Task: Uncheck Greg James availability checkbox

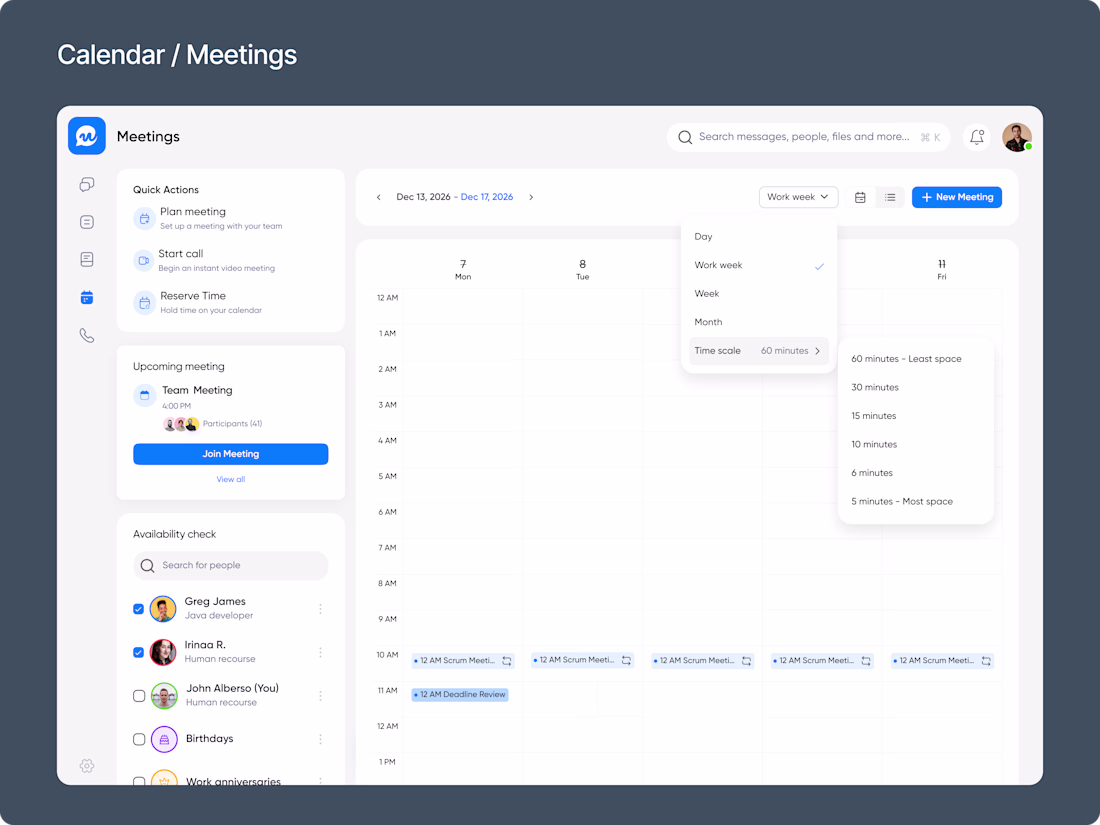Action: click(139, 609)
